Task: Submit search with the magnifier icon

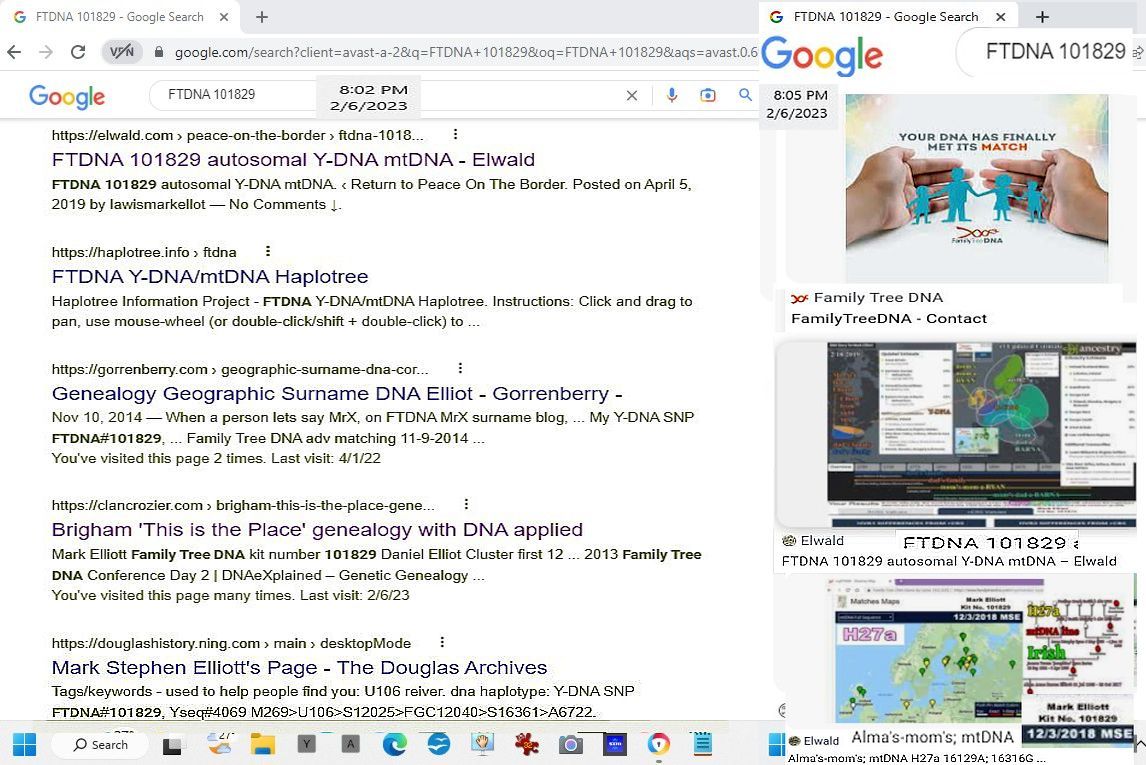Action: (745, 95)
